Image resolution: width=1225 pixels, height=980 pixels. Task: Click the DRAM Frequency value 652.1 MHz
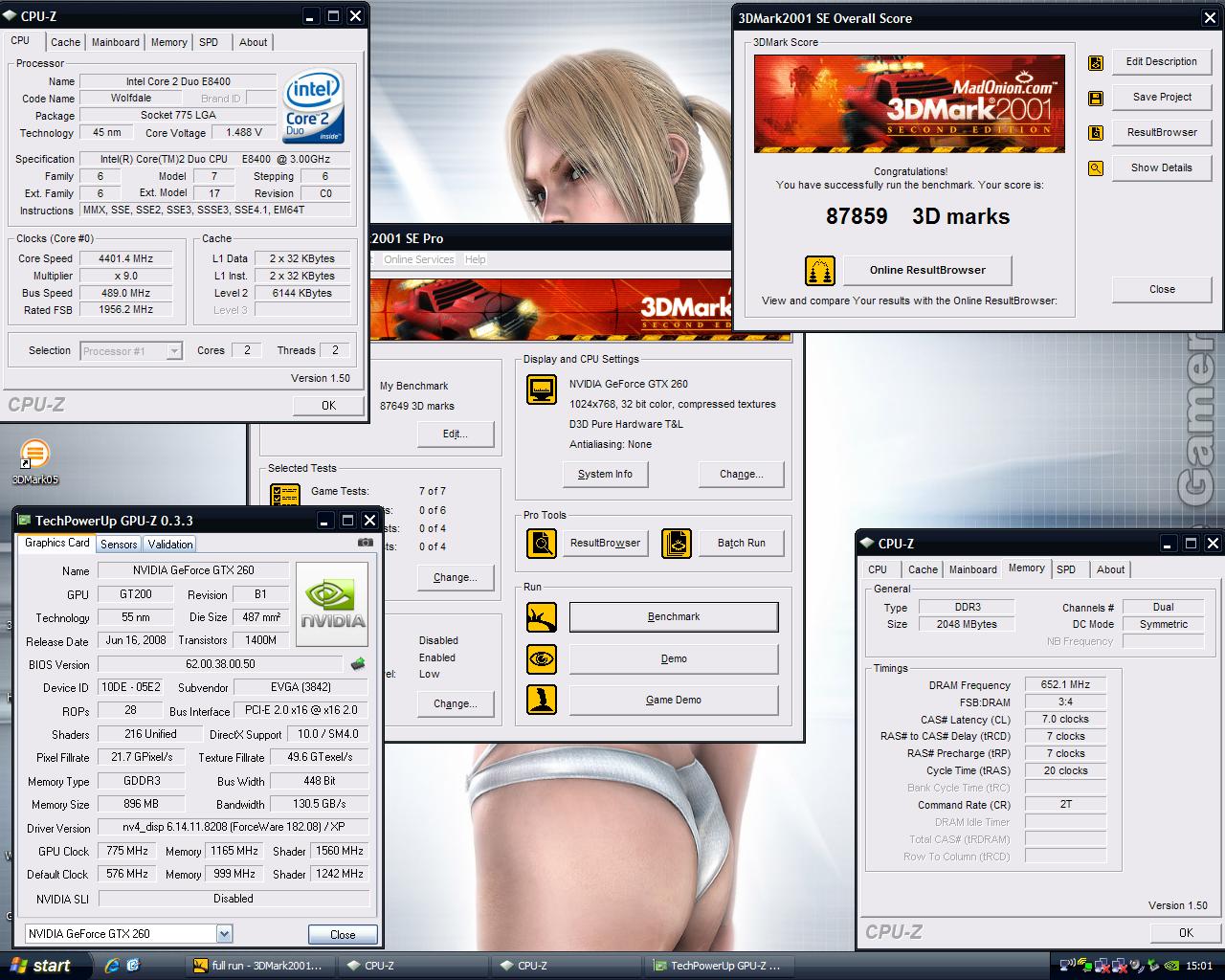(x=1065, y=685)
